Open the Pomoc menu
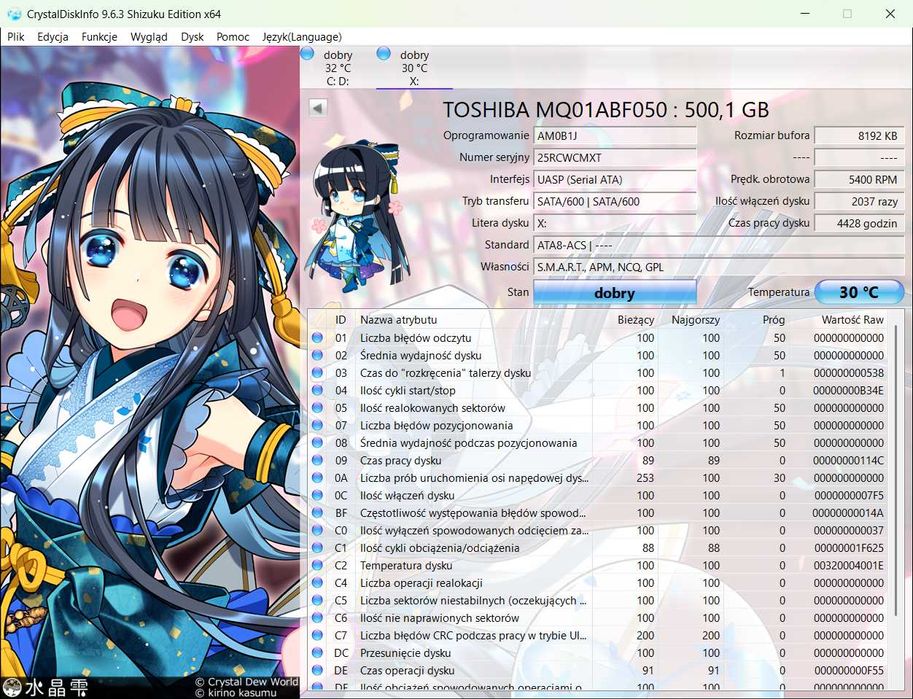913x699 pixels. pyautogui.click(x=232, y=37)
